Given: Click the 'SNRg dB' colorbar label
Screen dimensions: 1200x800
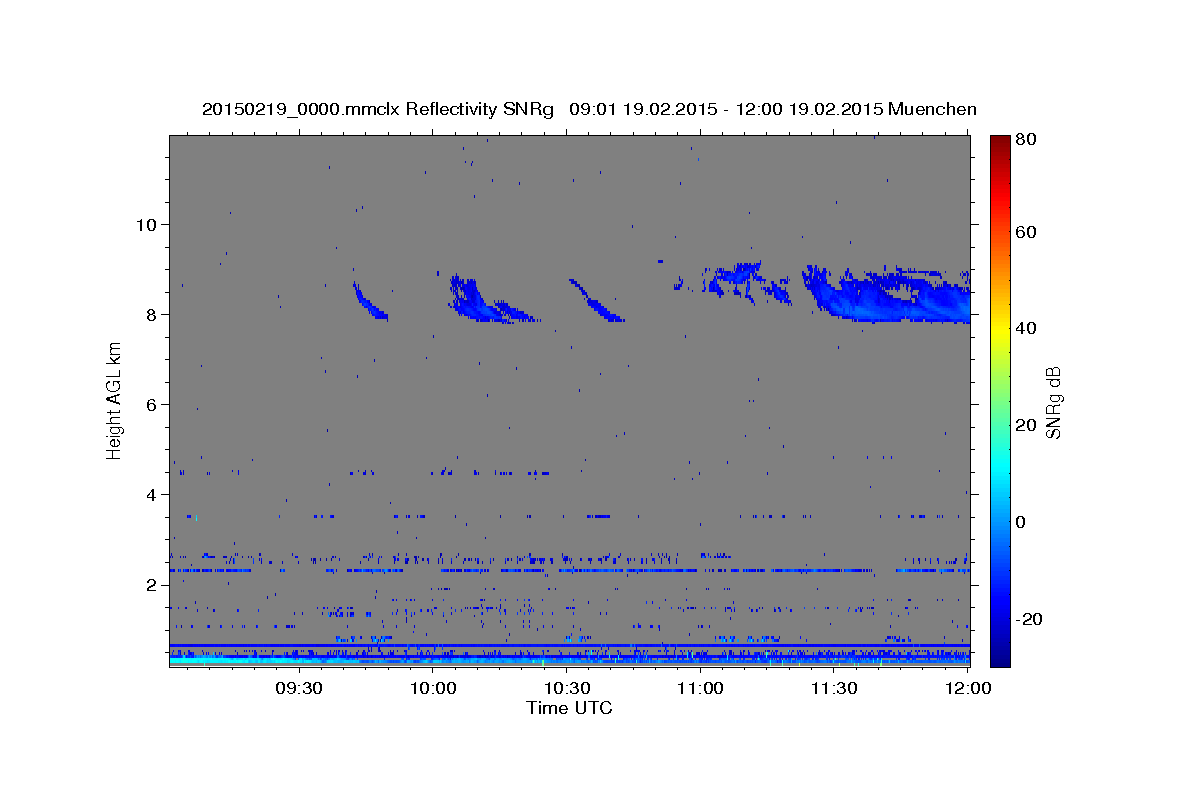Looking at the screenshot, I should pos(1053,402).
